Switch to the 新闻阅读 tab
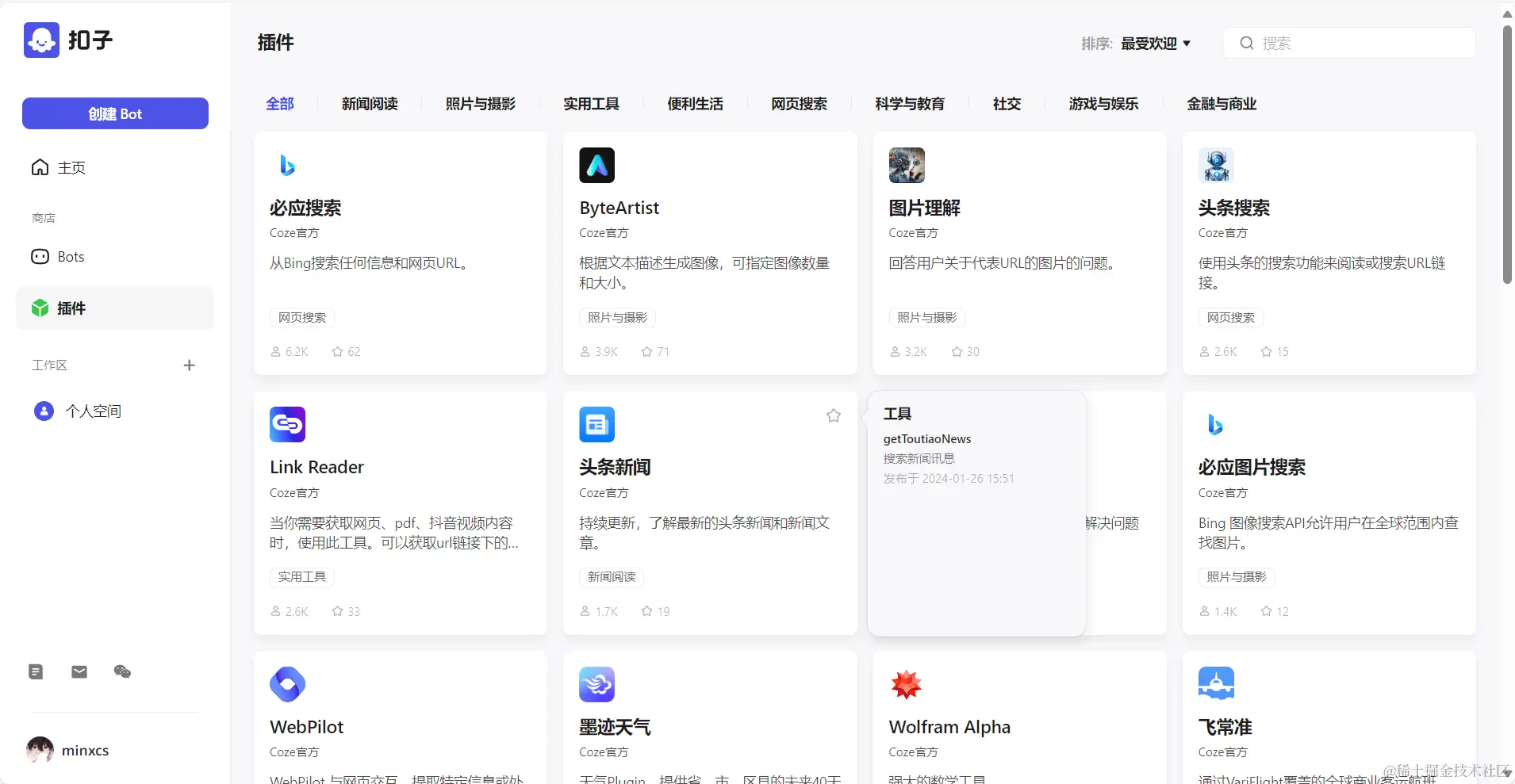1515x784 pixels. [x=370, y=104]
